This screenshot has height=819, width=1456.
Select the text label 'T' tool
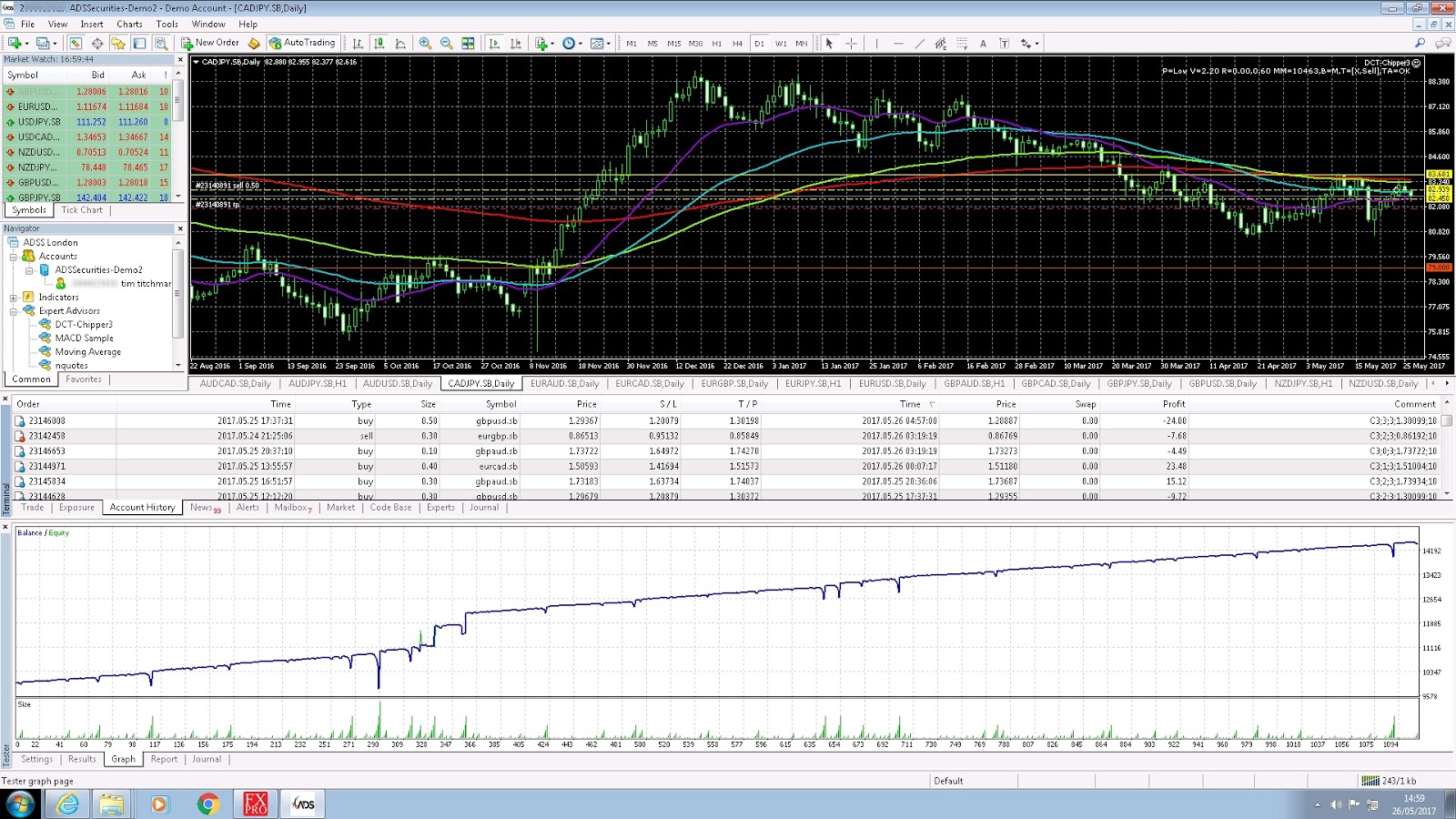click(1005, 43)
